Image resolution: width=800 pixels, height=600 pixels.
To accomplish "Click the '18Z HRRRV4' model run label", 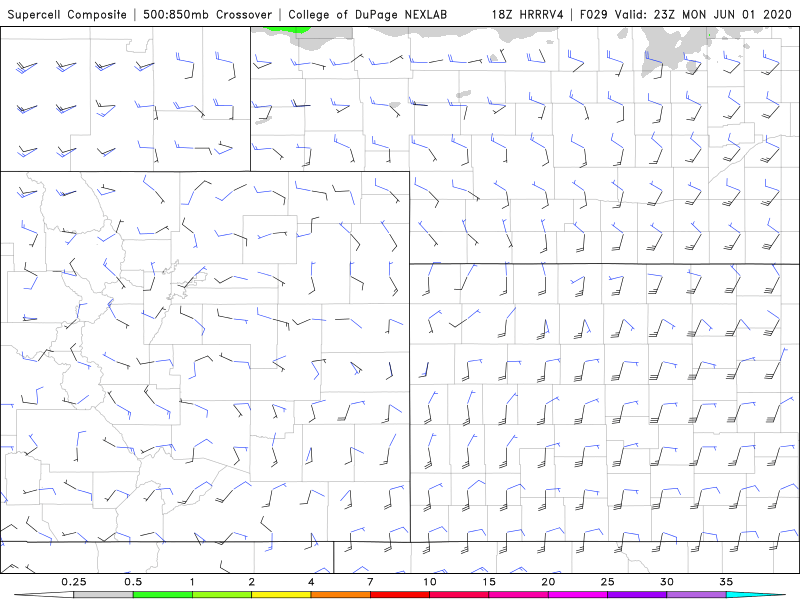I will pyautogui.click(x=528, y=14).
